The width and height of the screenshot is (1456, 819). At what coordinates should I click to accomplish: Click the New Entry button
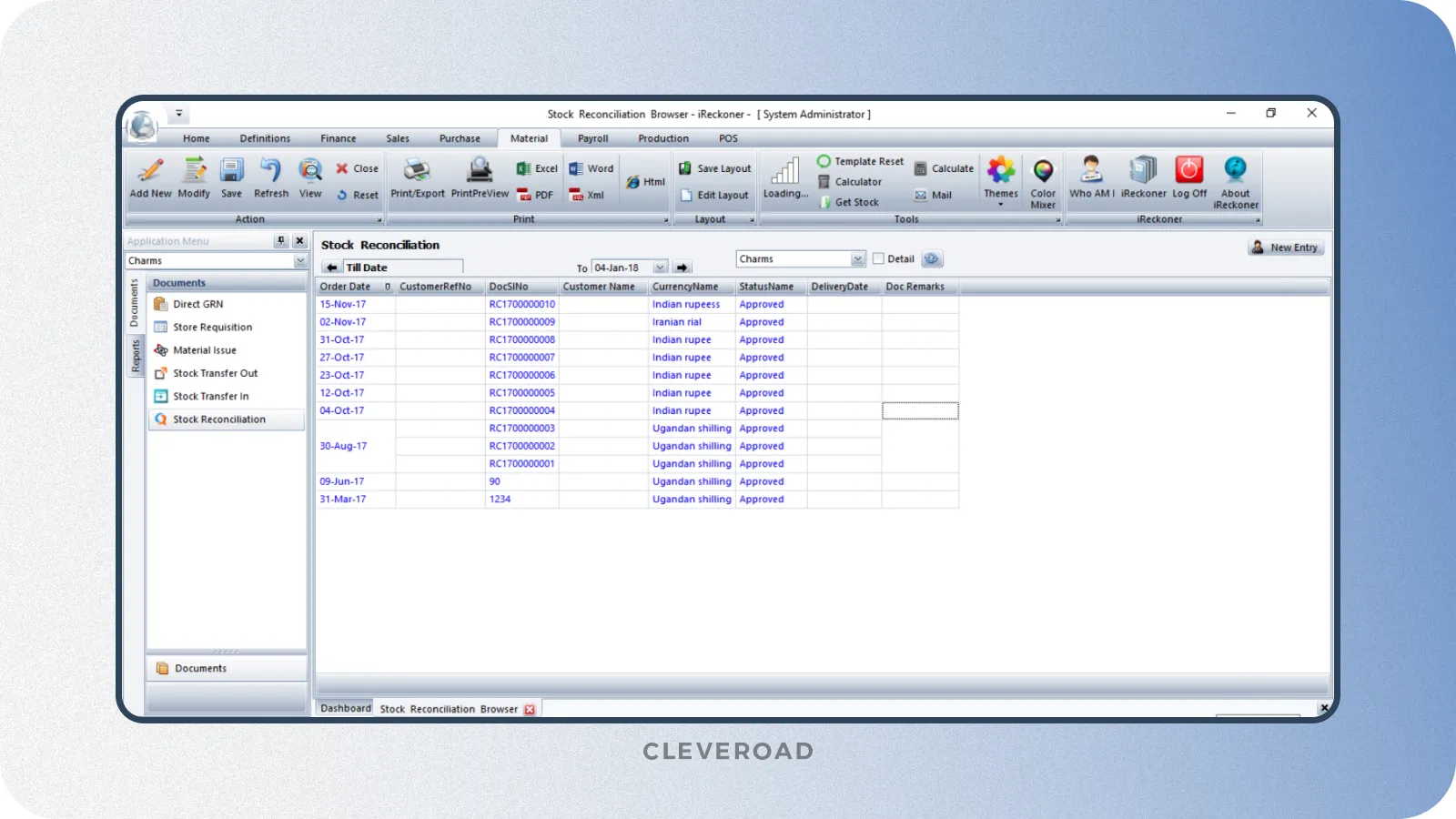pos(1286,247)
